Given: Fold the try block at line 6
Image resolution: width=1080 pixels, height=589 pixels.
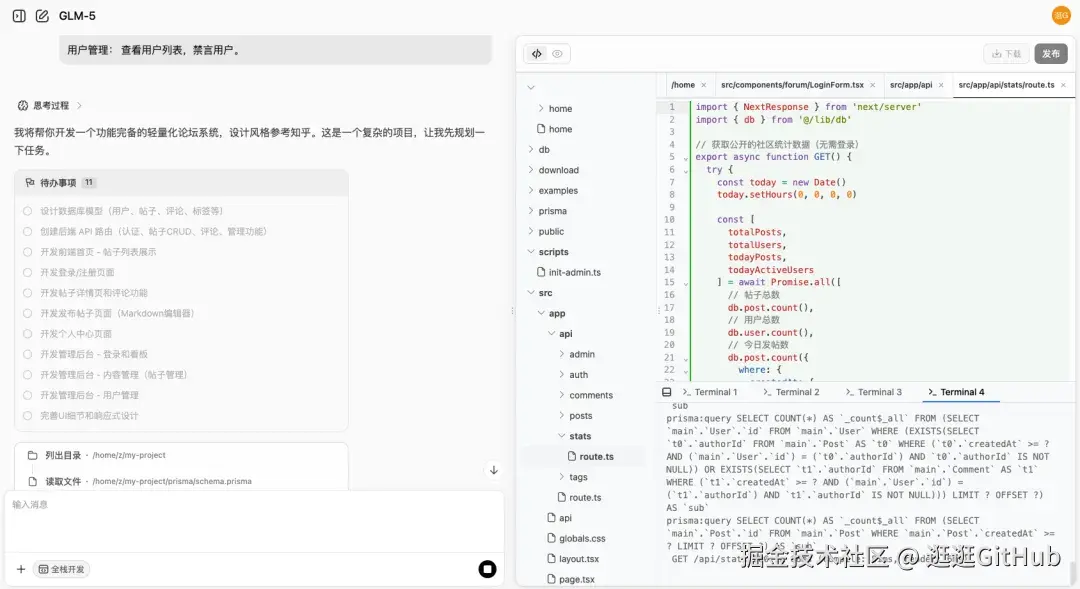Looking at the screenshot, I should [685, 170].
